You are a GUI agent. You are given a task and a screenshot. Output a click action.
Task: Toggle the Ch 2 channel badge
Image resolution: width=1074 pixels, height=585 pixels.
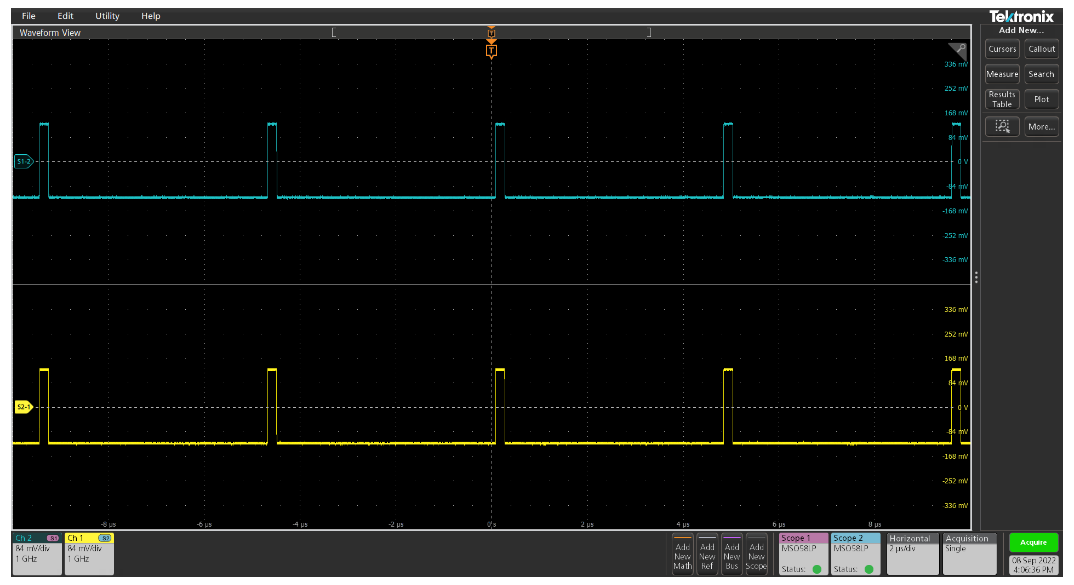[x=37, y=553]
